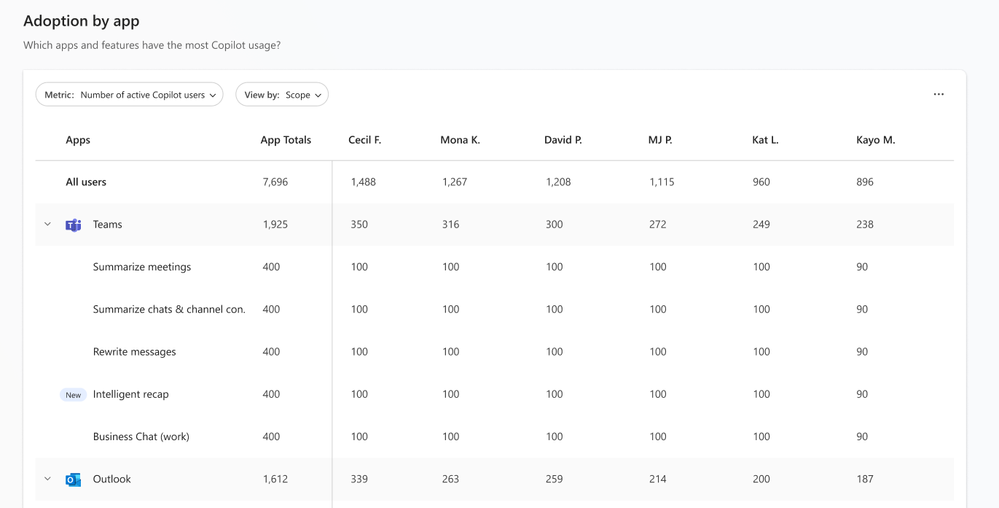Select the Rewrite messages feature row
The height and width of the screenshot is (508, 999).
494,352
